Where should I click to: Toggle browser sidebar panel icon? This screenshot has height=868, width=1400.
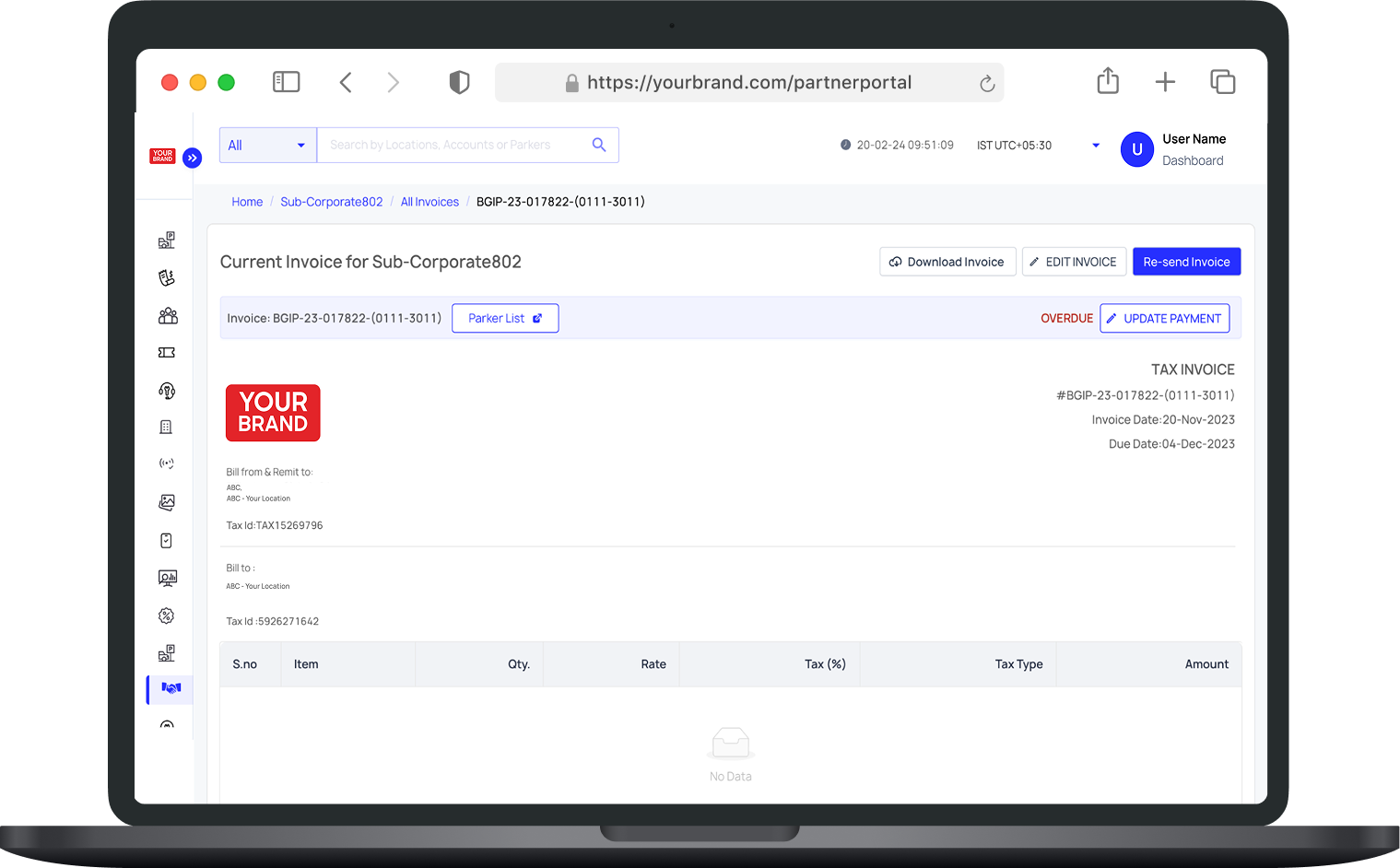point(287,82)
